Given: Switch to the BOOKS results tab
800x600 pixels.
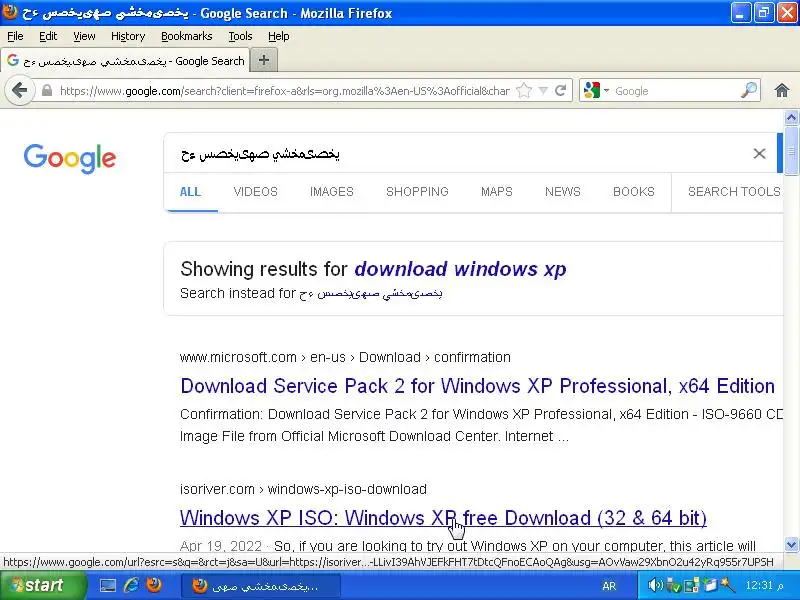Looking at the screenshot, I should pyautogui.click(x=634, y=192).
